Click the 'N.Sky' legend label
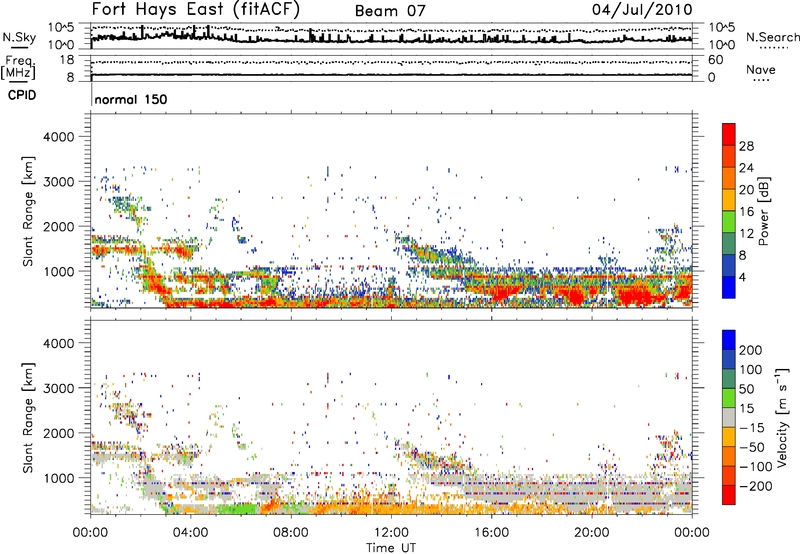800x554 pixels. click(x=19, y=37)
